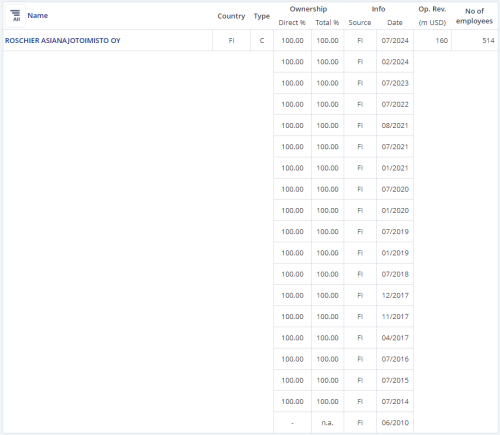This screenshot has width=500, height=435.
Task: Click the No of employees header
Action: point(475,16)
